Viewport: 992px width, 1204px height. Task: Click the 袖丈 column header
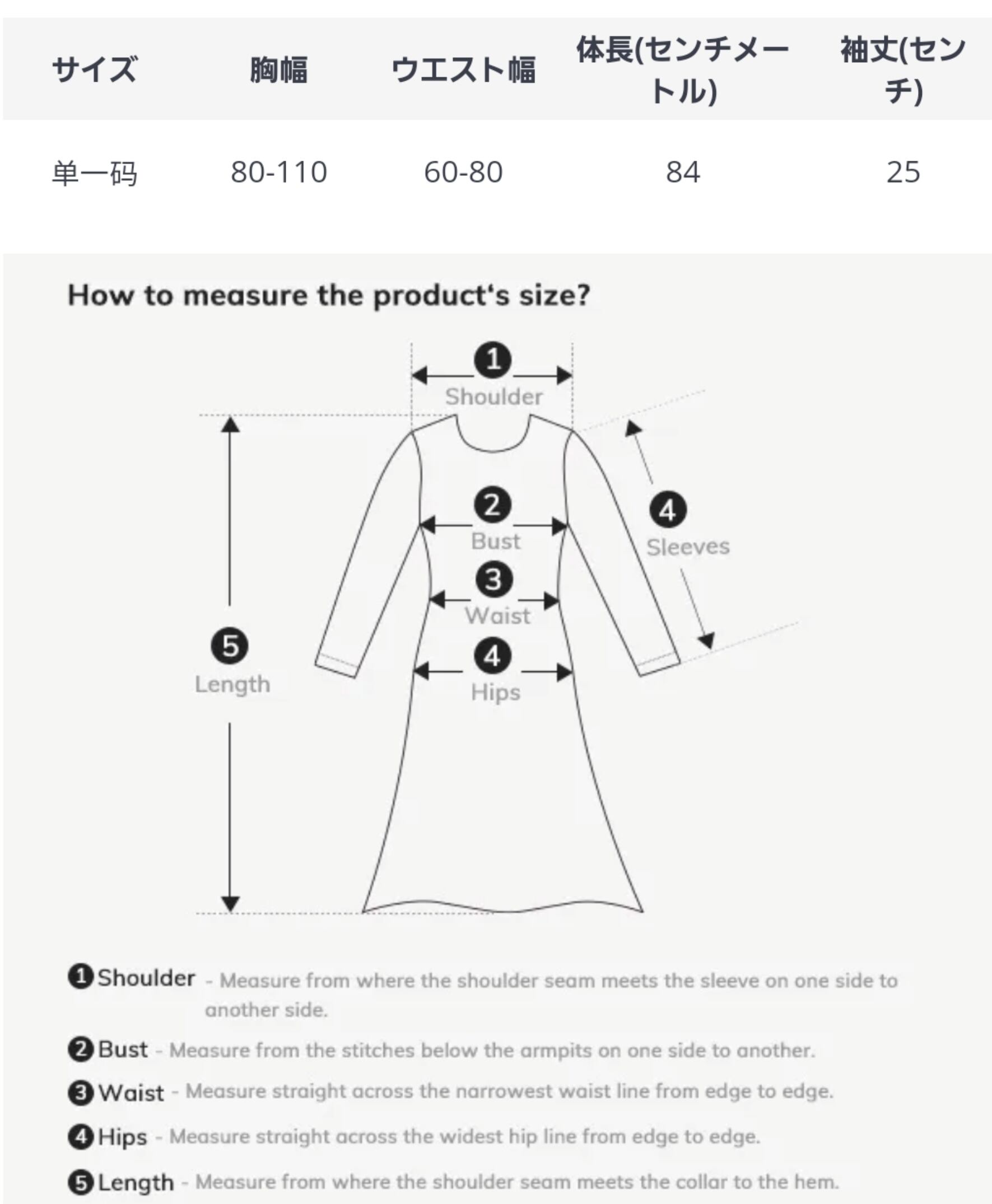point(903,69)
